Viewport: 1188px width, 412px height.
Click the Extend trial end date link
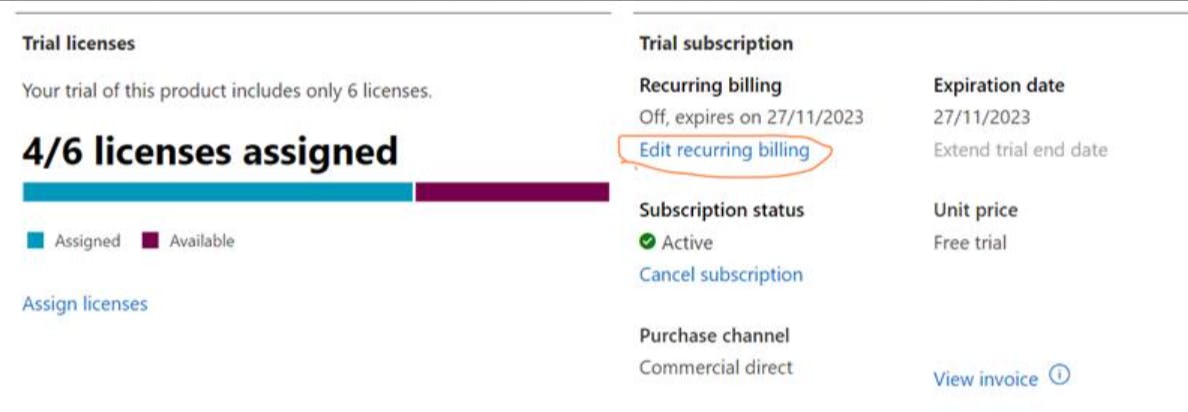(1020, 150)
